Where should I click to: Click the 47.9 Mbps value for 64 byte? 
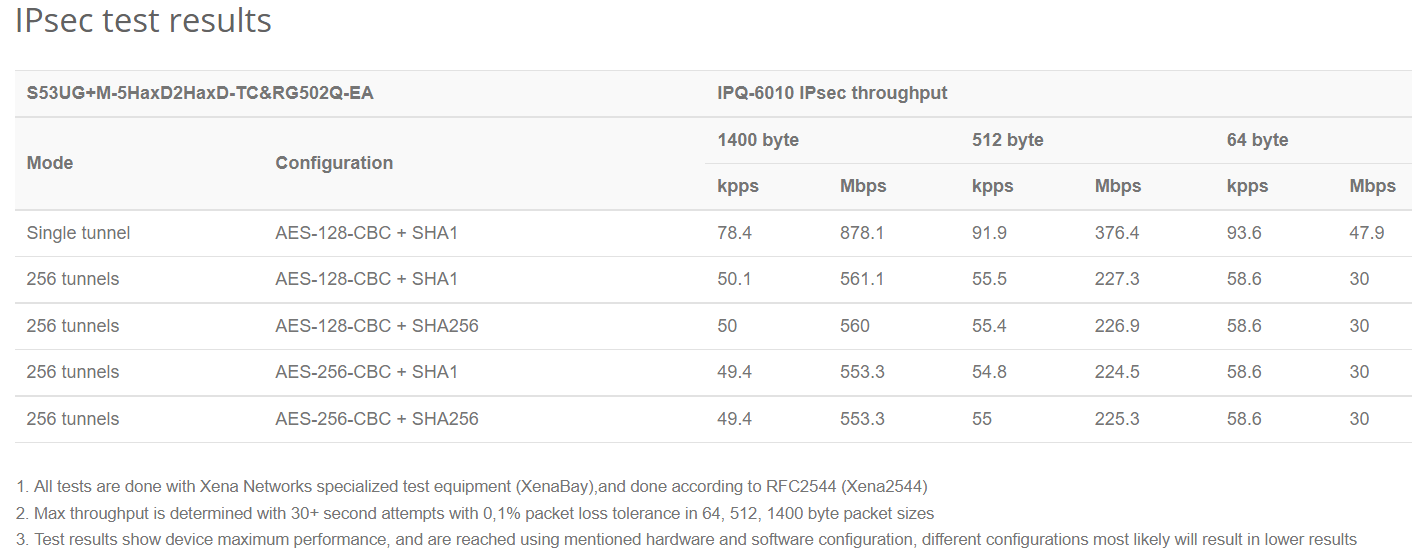1366,233
